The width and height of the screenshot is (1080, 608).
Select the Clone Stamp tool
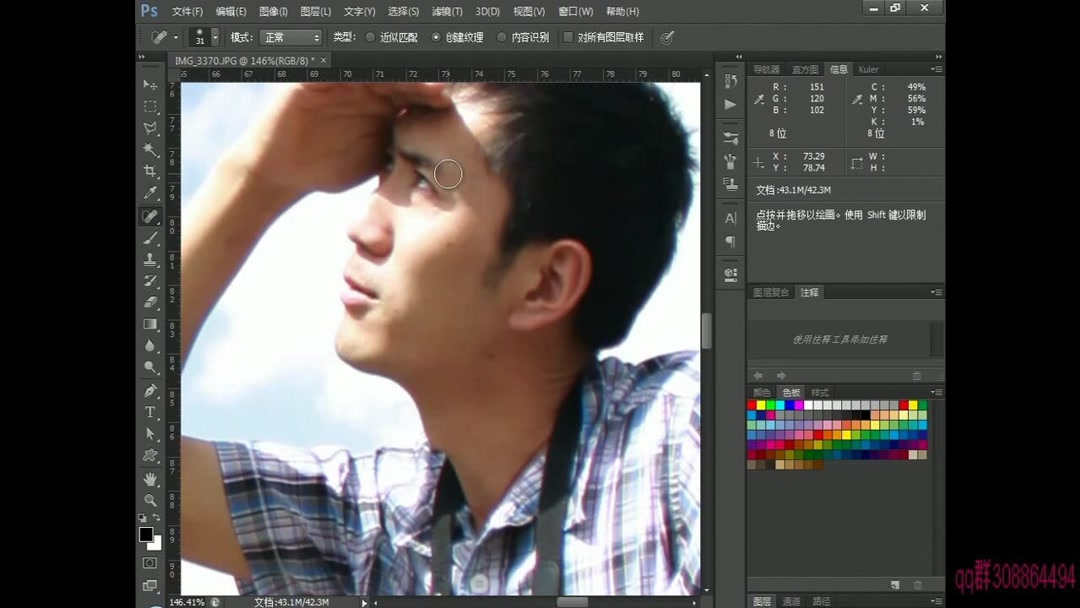click(152, 260)
